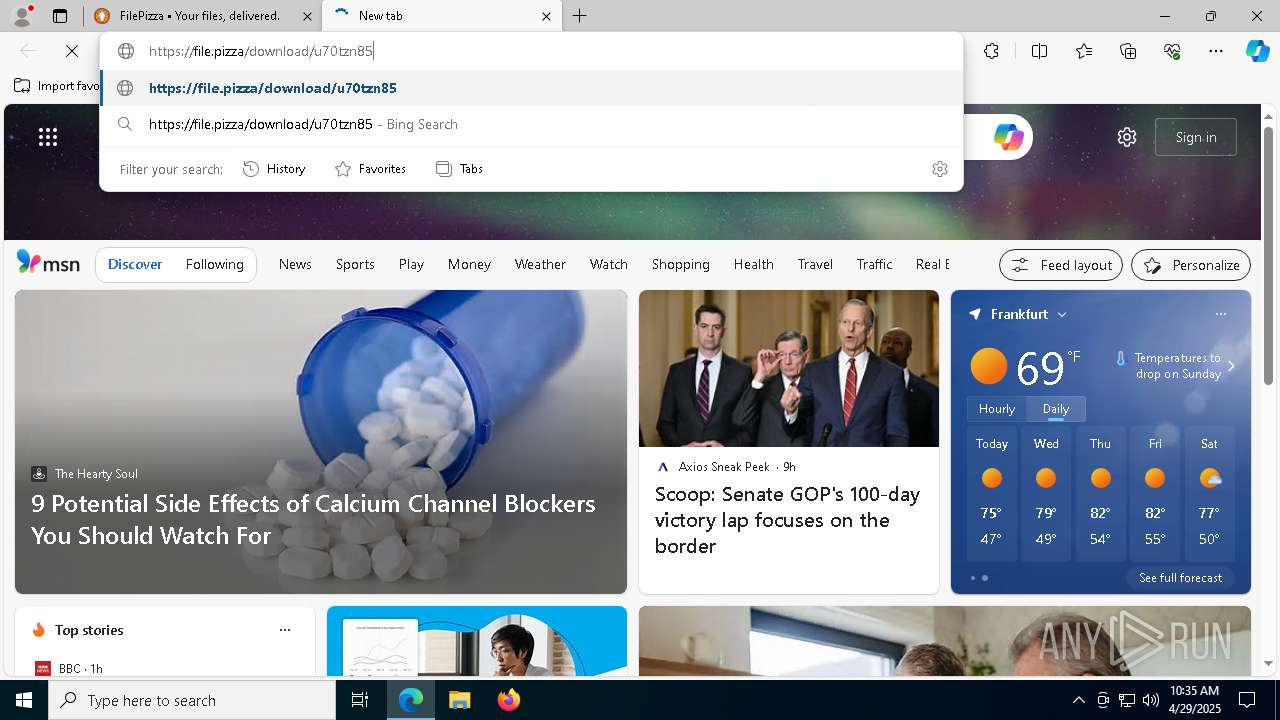Click Windows taskbar search box
This screenshot has height=720, width=1280.
(x=192, y=700)
